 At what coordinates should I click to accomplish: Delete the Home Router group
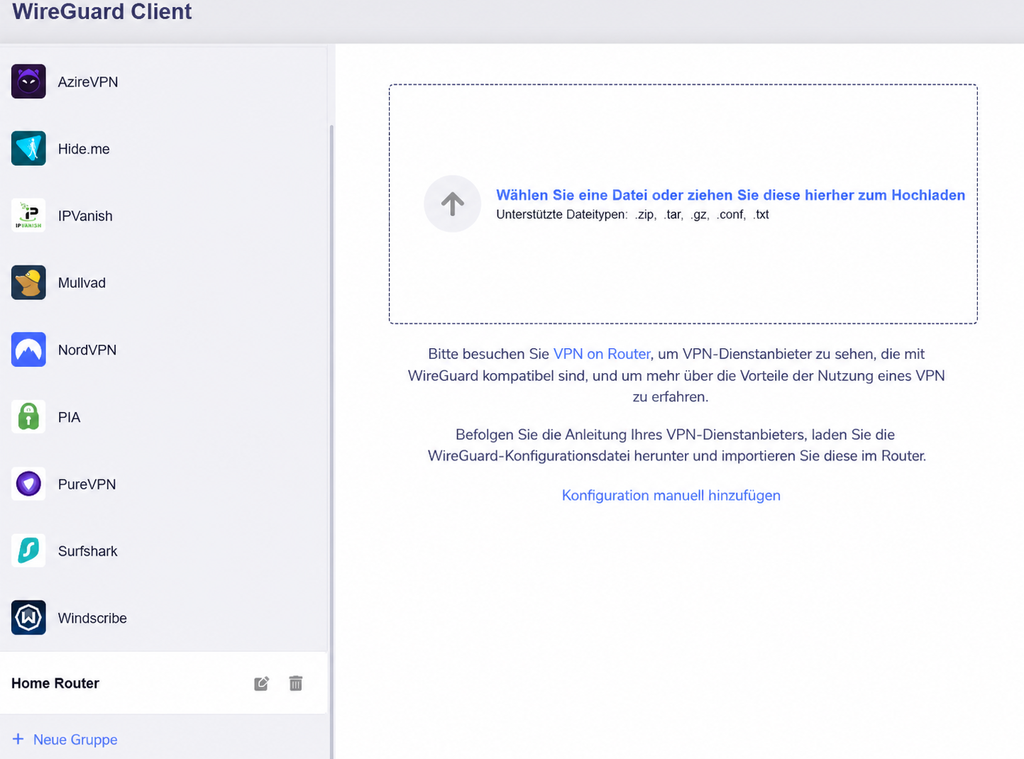click(x=296, y=683)
